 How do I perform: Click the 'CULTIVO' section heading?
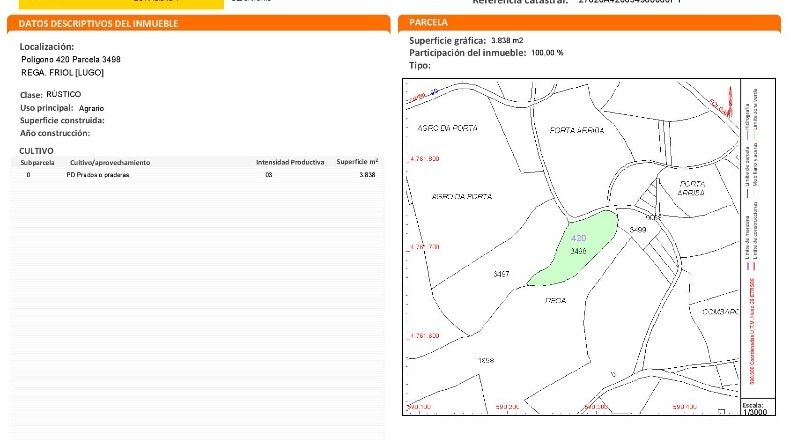[36, 151]
